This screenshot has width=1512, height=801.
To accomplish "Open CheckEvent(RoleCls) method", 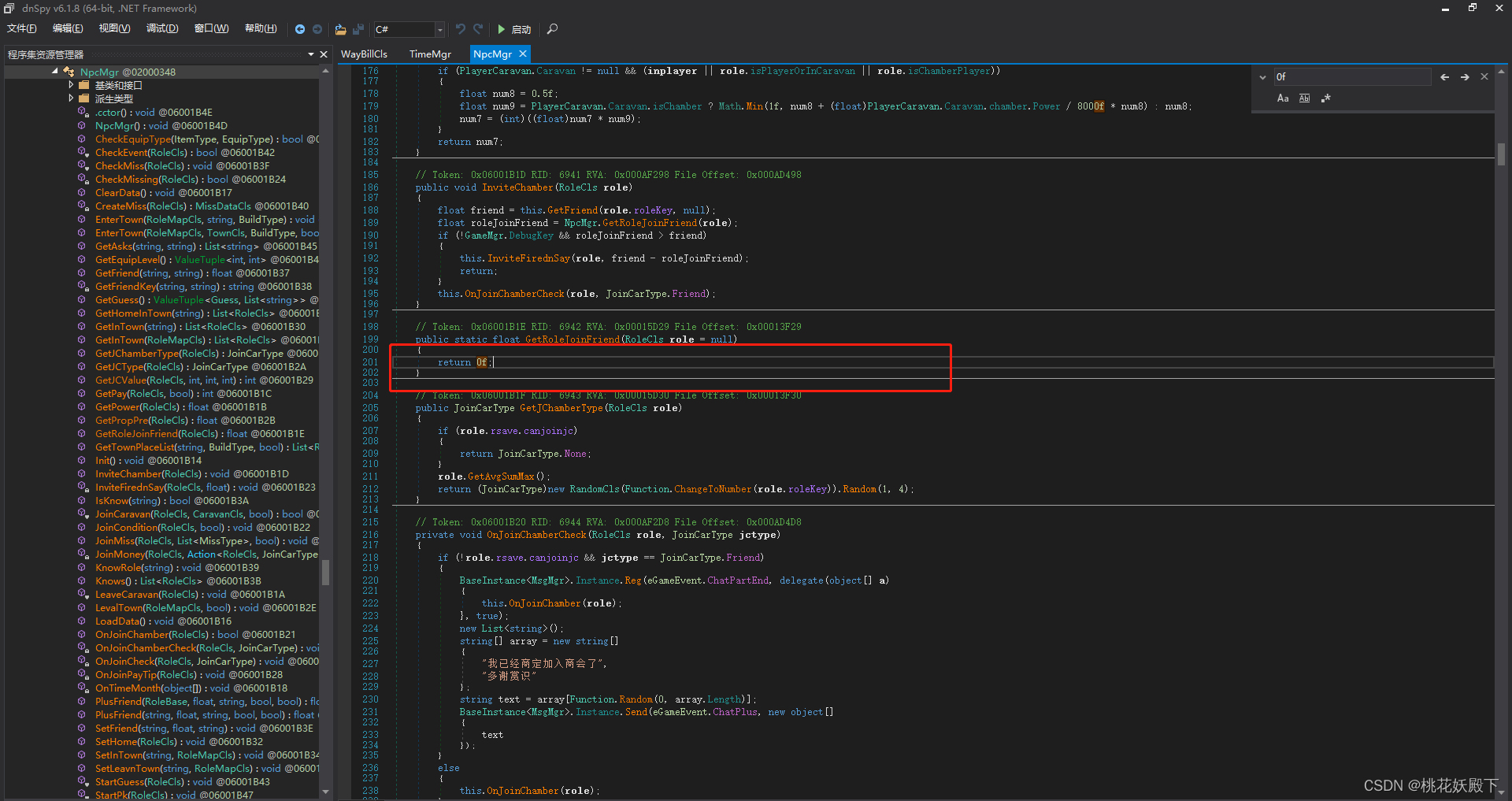I will [185, 153].
